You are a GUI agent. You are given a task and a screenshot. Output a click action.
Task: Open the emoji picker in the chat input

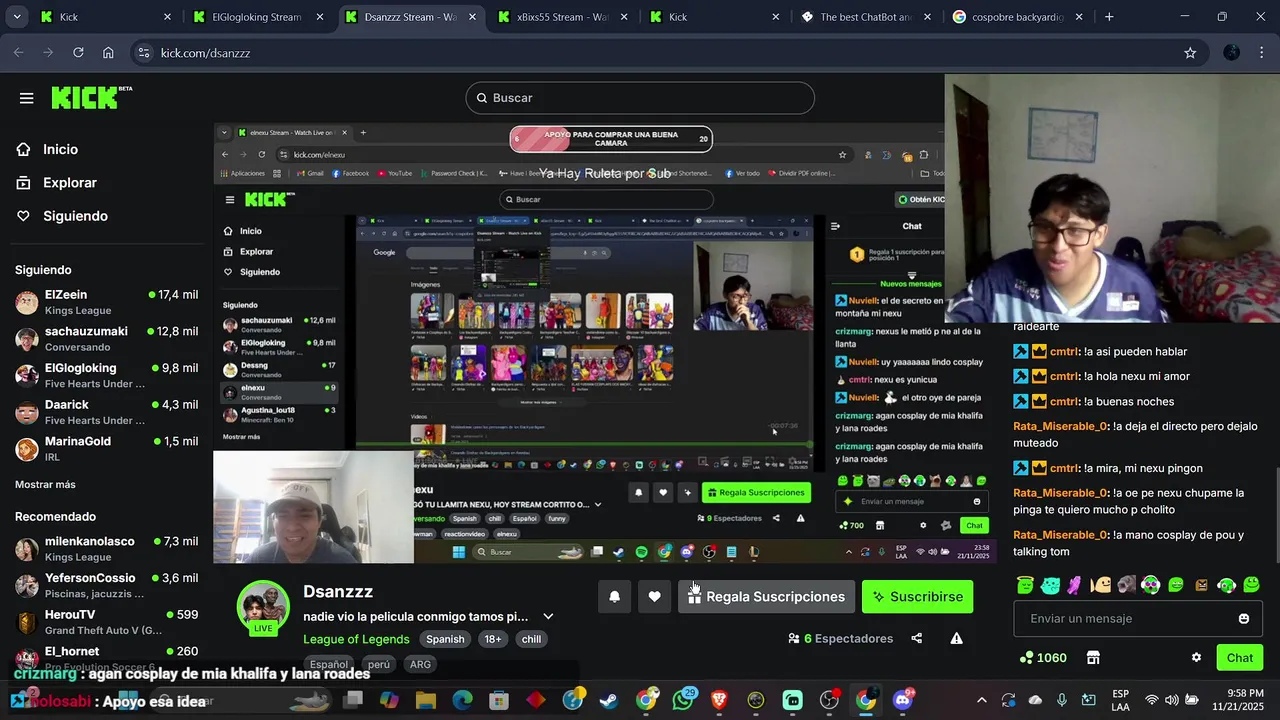tap(1244, 618)
